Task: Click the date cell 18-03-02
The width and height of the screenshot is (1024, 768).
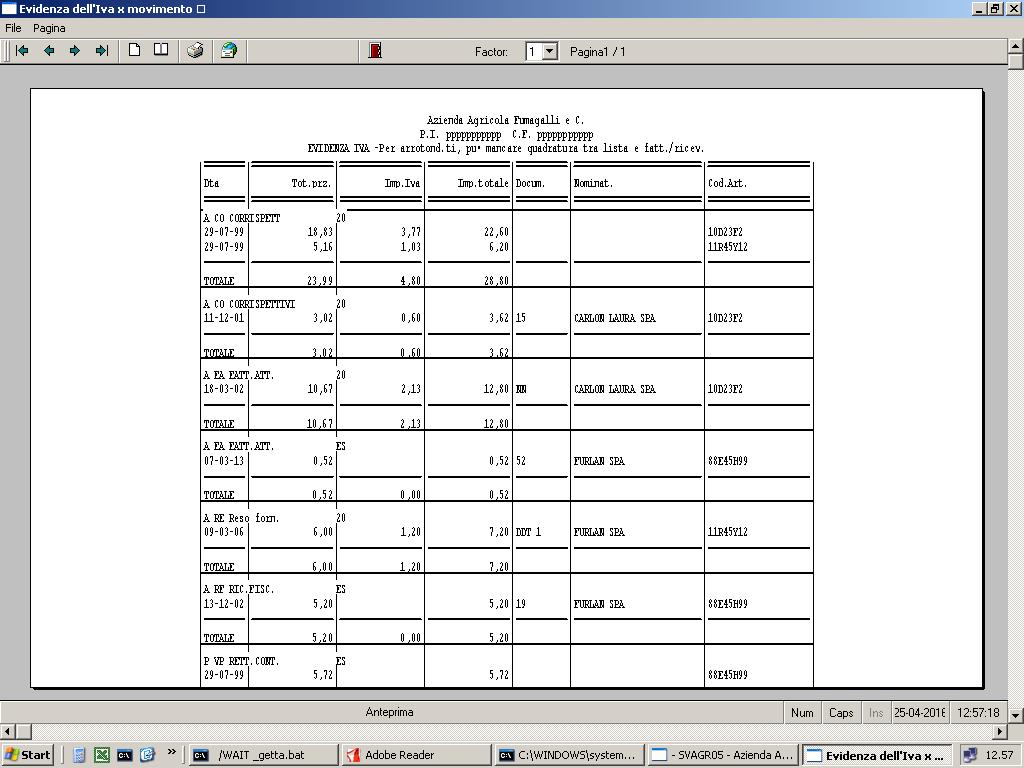Action: point(224,389)
